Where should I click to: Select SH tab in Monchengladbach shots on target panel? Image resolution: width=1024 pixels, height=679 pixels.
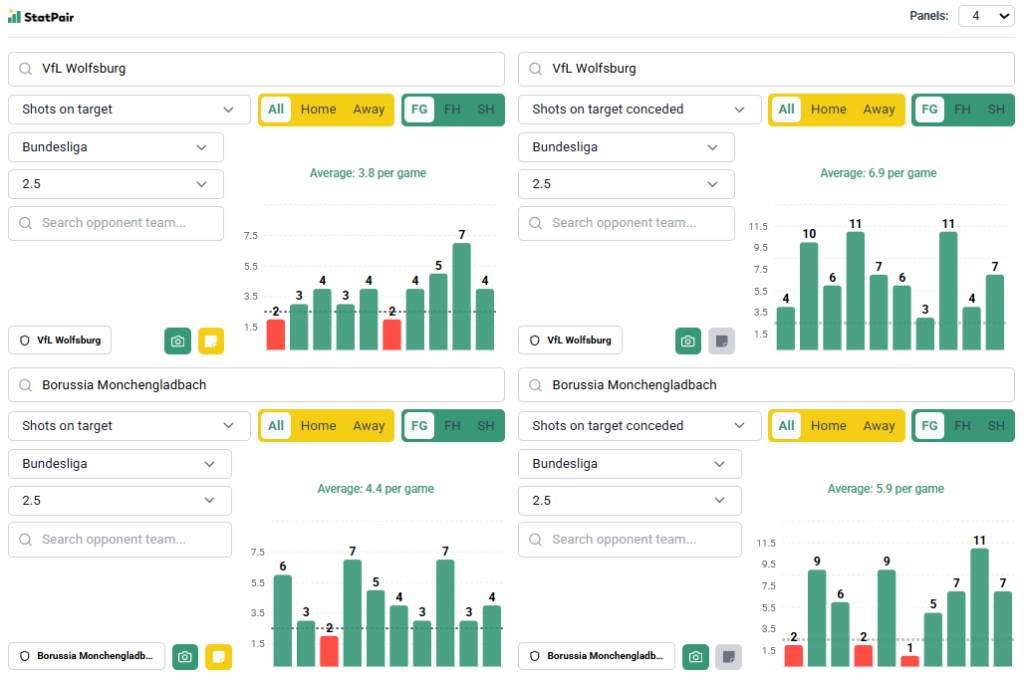486,426
